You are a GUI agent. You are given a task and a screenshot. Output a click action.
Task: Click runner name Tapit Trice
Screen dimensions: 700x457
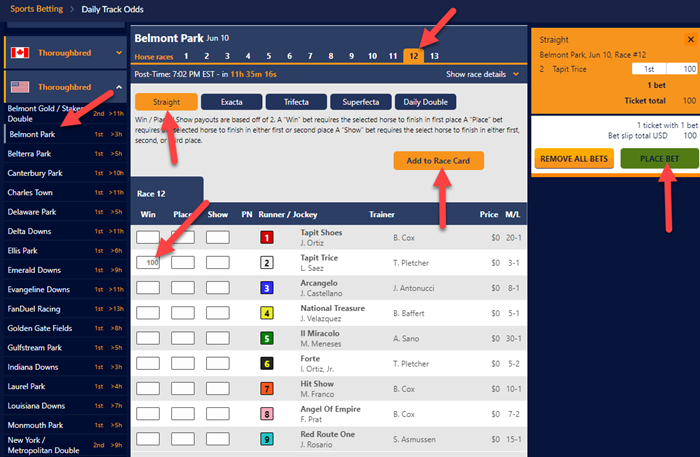(x=319, y=258)
